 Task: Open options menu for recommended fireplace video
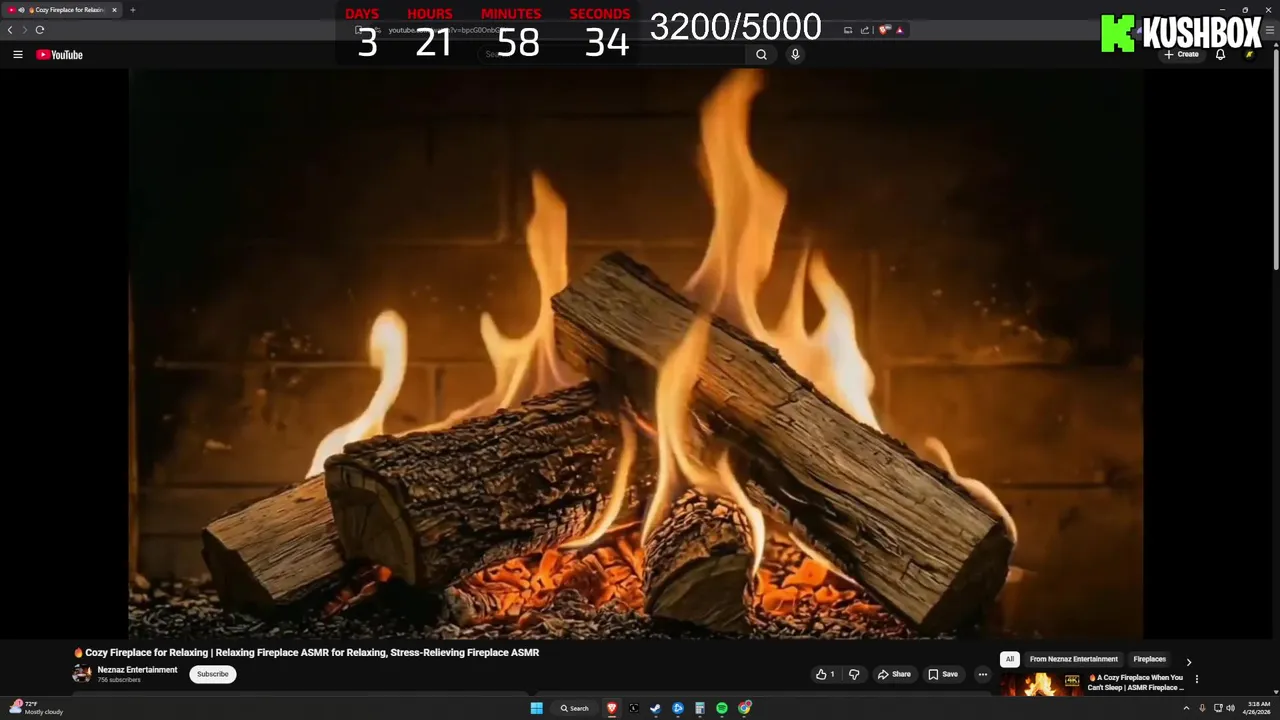pyautogui.click(x=1197, y=679)
